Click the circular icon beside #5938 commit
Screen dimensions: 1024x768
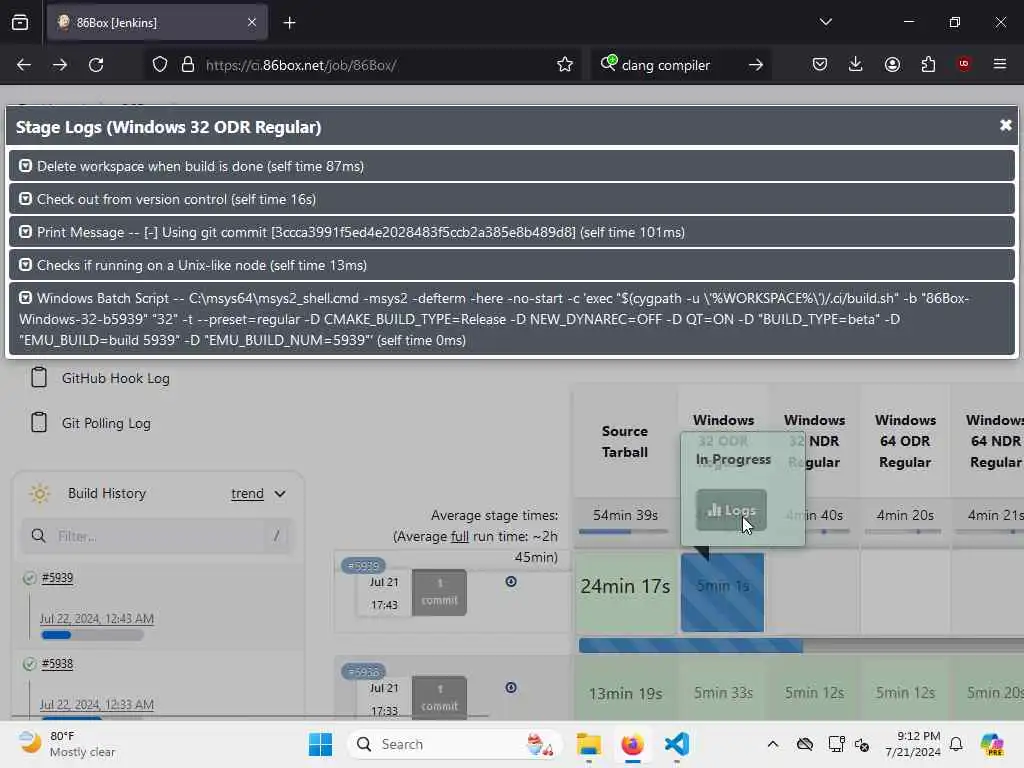[511, 687]
